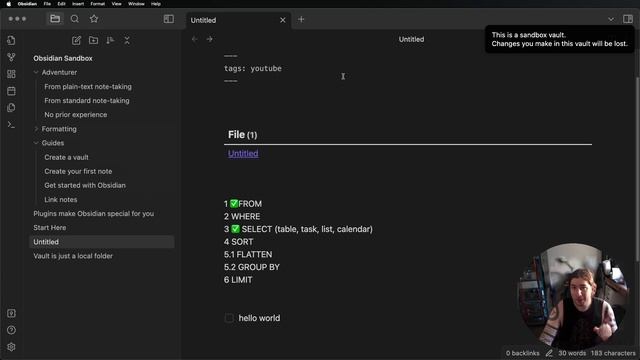Collapse the Guides folder
640x360 pixels.
[36, 143]
